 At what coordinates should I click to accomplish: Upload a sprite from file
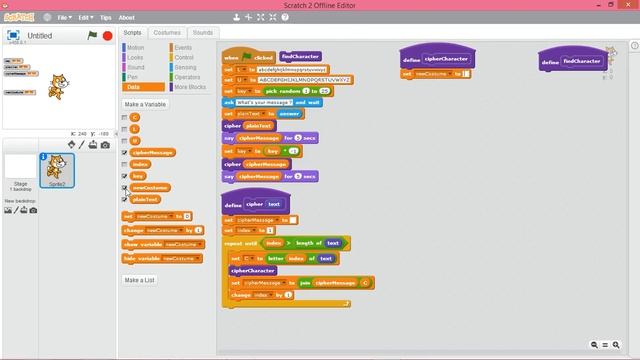point(93,144)
